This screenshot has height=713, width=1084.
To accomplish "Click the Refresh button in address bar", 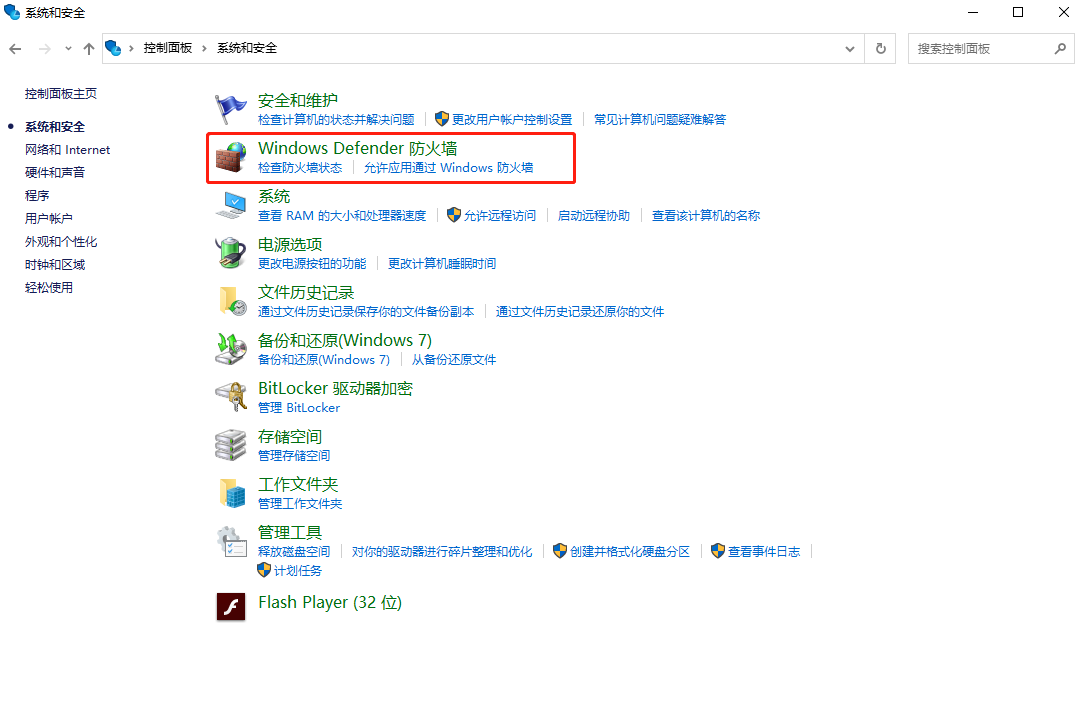I will pyautogui.click(x=881, y=48).
